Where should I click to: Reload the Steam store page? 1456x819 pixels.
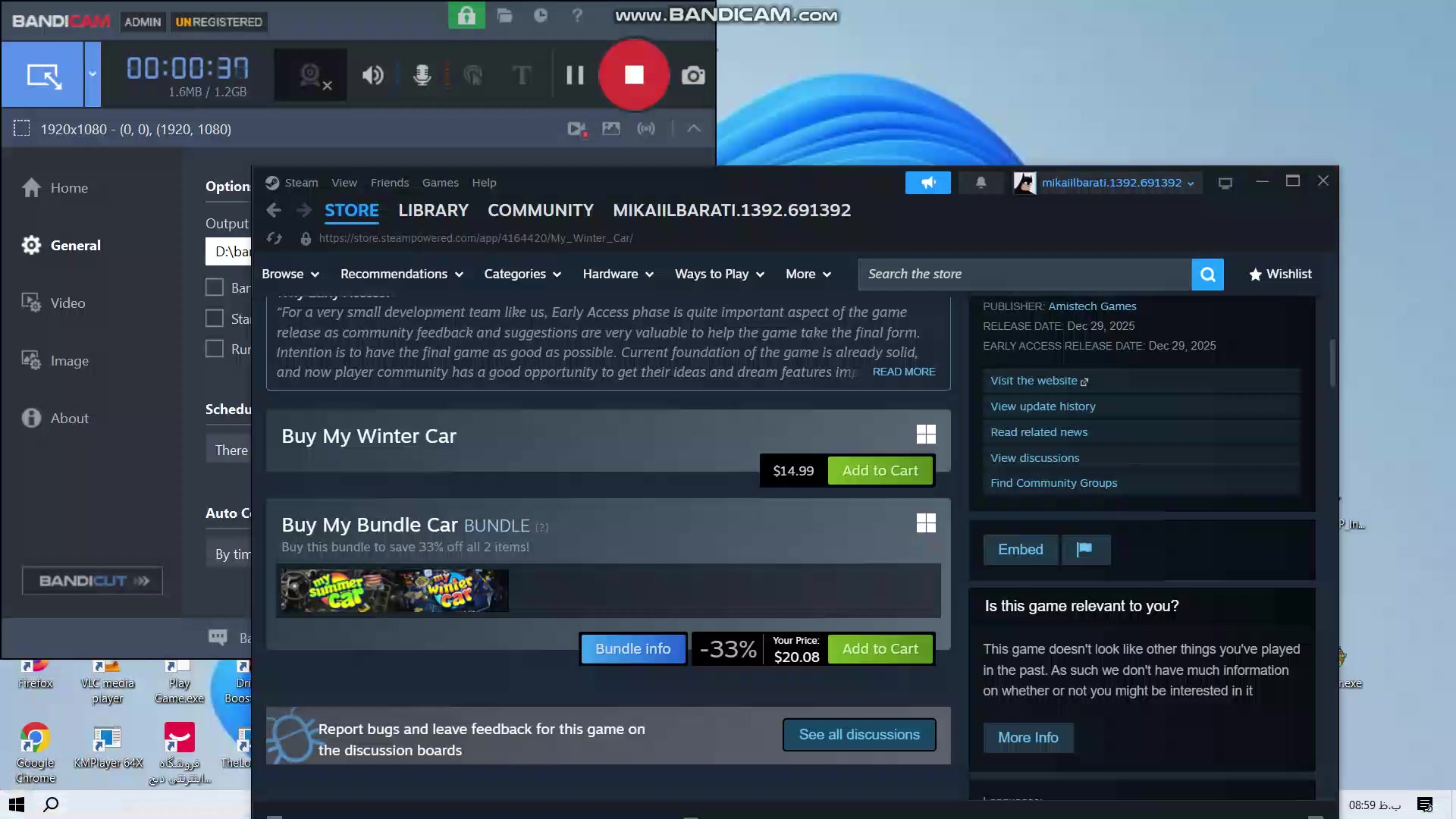pyautogui.click(x=275, y=238)
